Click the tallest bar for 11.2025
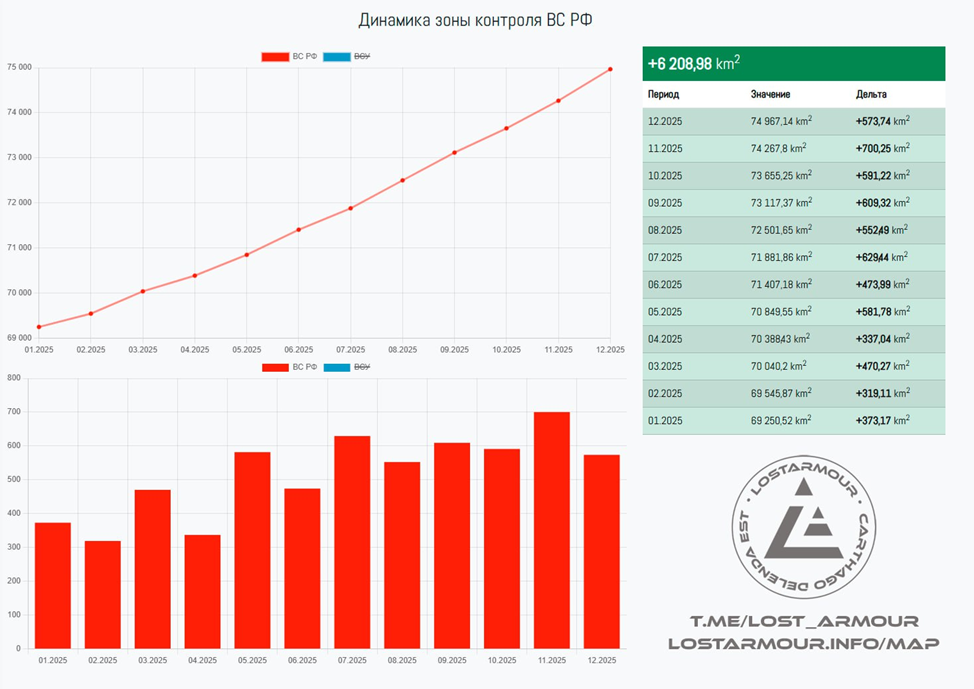 [552, 530]
